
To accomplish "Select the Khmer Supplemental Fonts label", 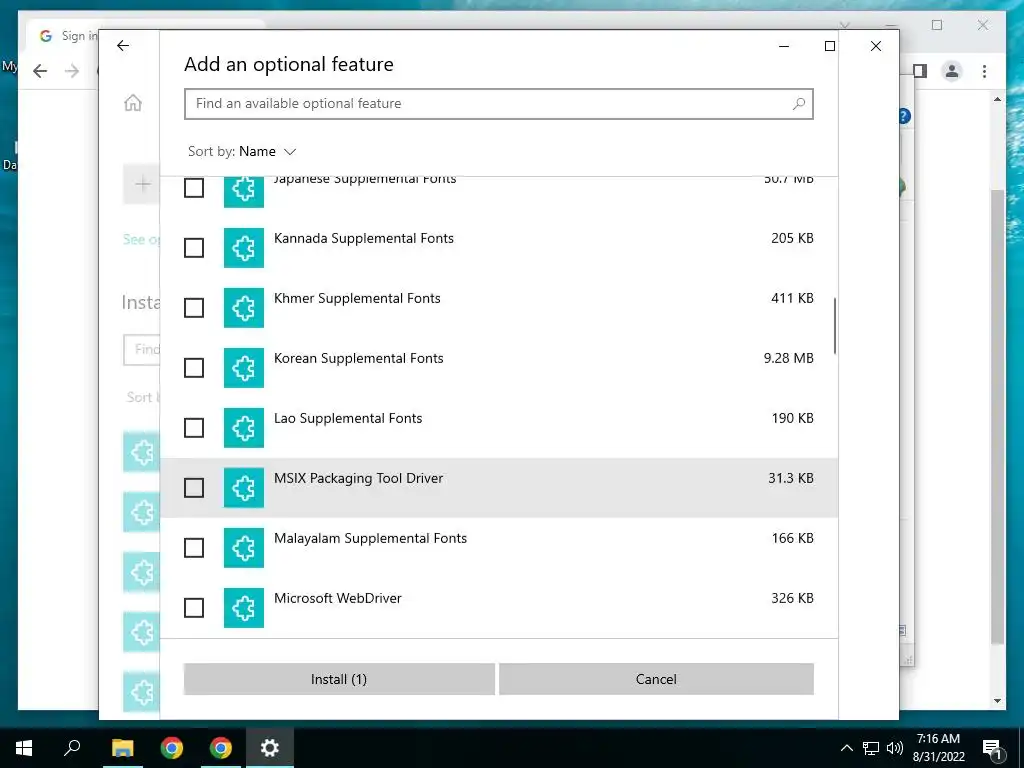I will click(x=357, y=298).
